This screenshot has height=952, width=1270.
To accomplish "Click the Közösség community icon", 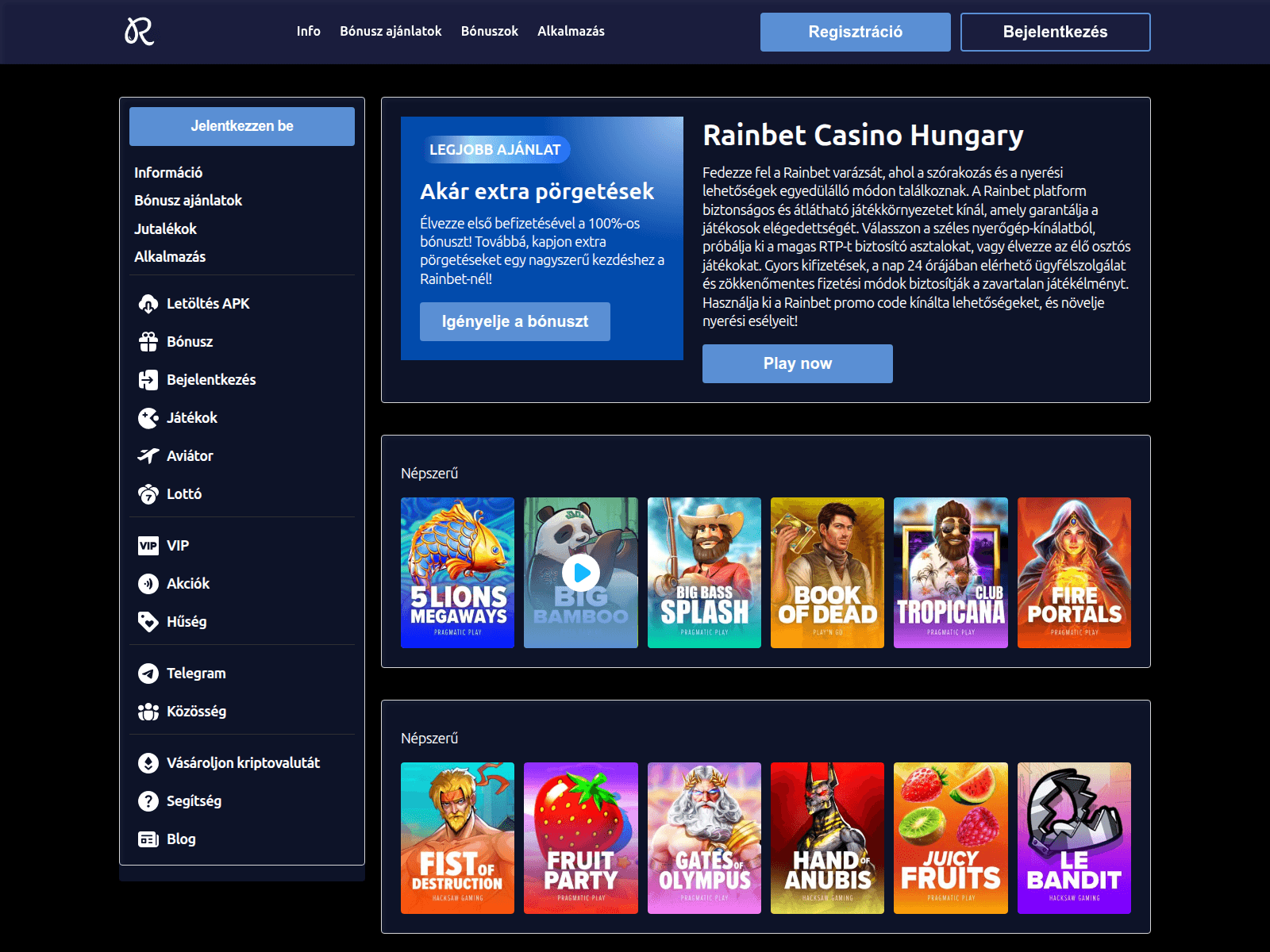I will coord(148,712).
